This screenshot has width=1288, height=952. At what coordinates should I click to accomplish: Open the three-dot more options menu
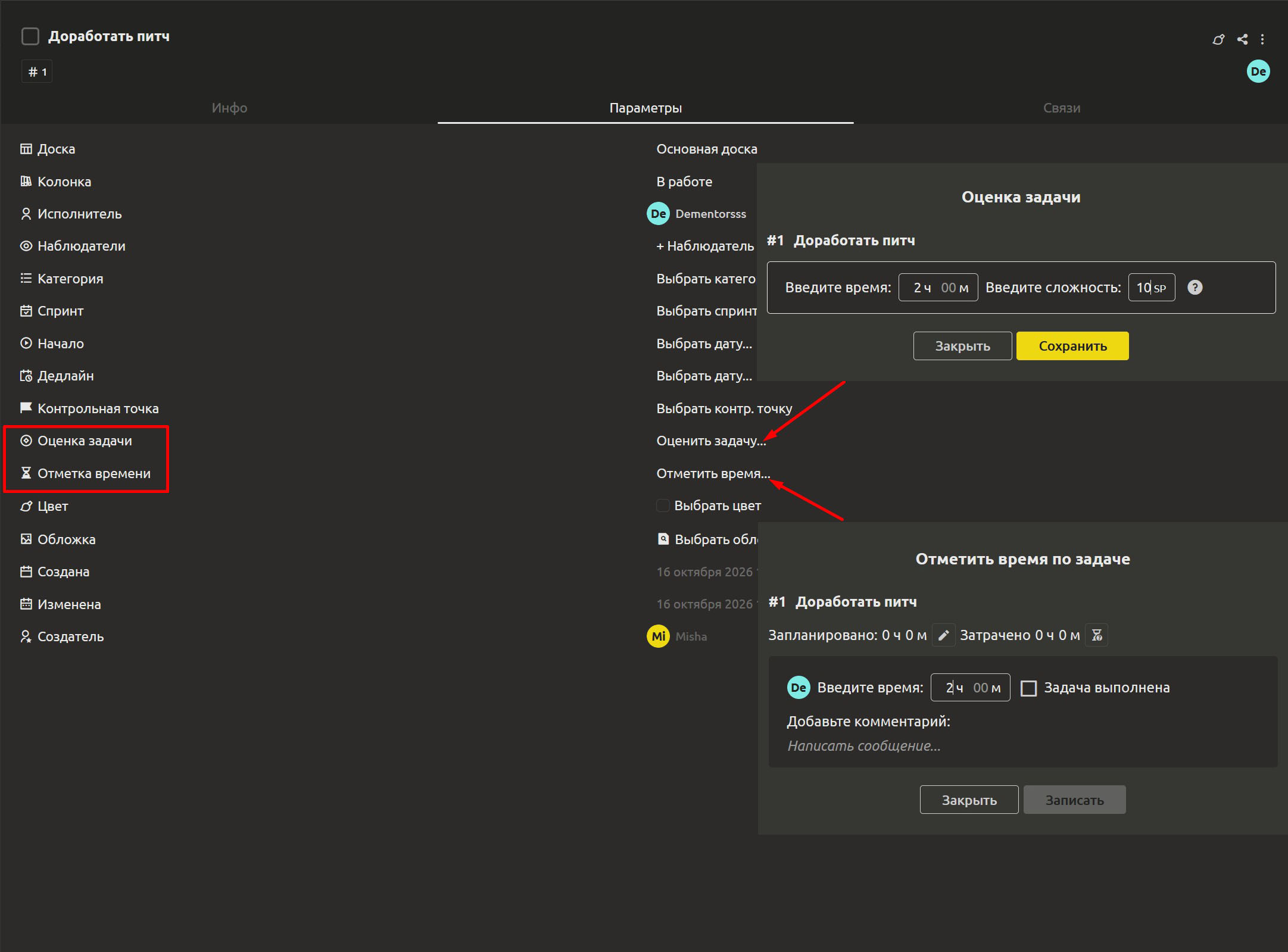click(1262, 39)
